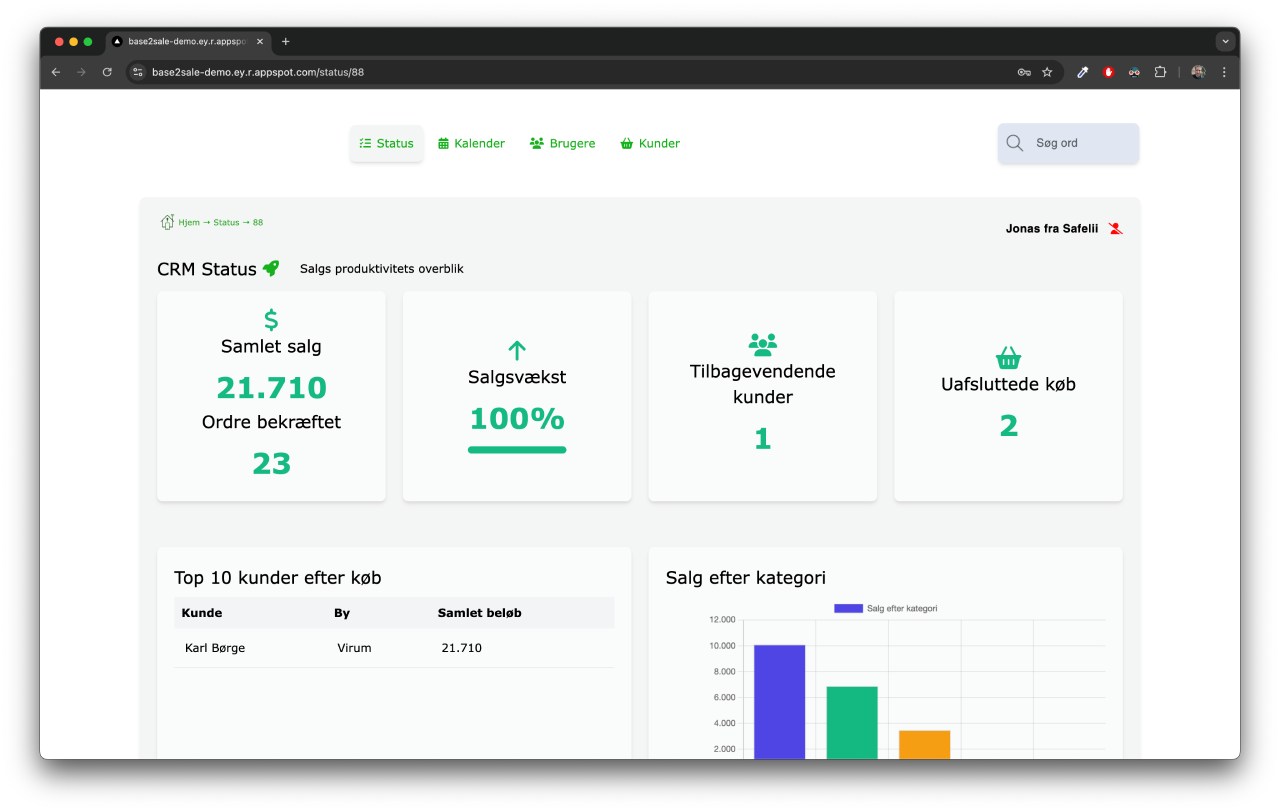Click the rocket icon beside CRM Status
Screen dimensions: 1280x812
[x=271, y=268]
